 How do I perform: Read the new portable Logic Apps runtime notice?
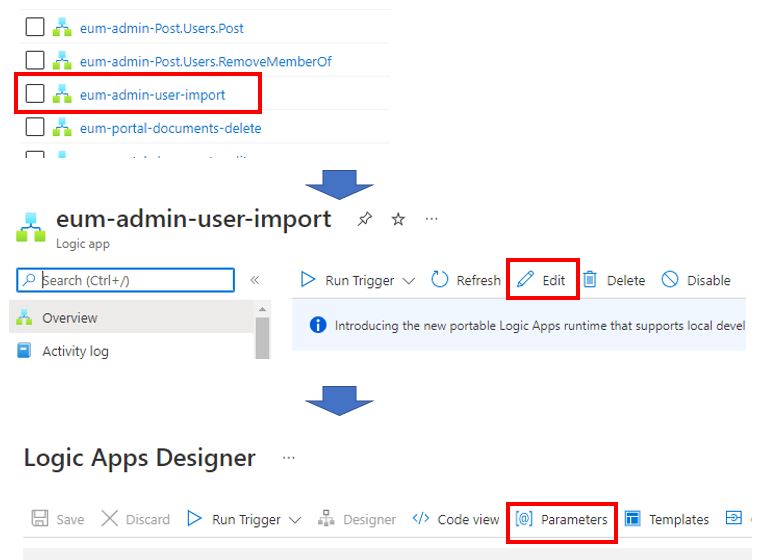point(540,326)
